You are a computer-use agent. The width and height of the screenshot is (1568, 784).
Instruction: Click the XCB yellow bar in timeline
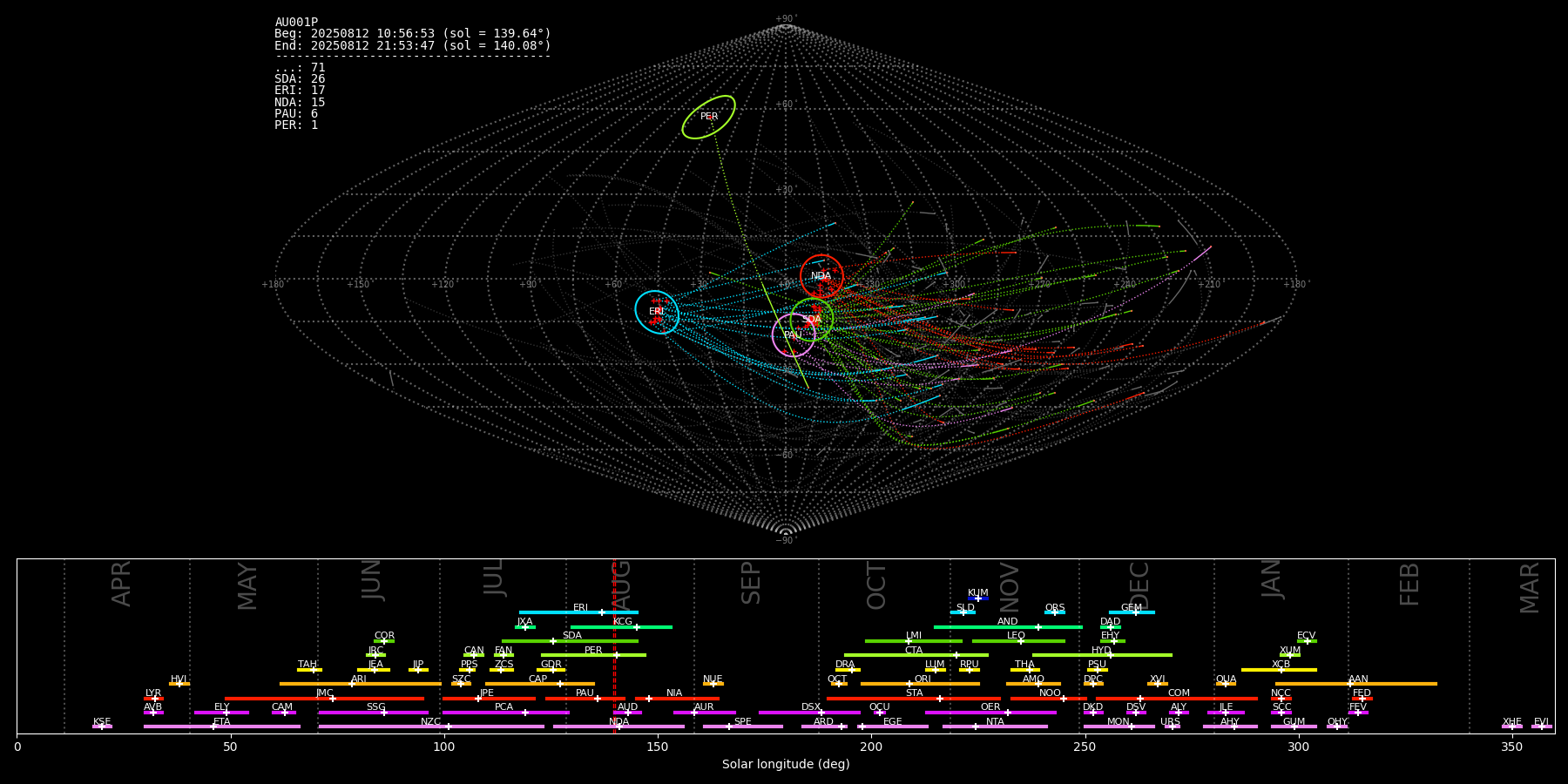1279,670
